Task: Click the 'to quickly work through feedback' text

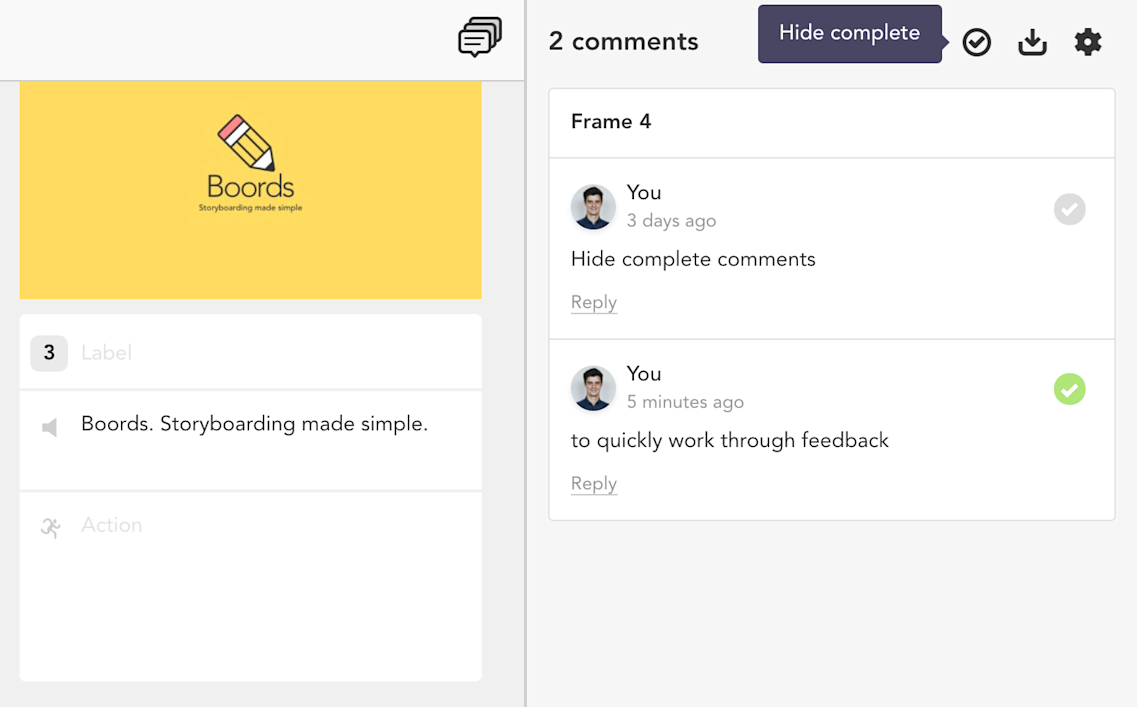Action: tap(729, 441)
